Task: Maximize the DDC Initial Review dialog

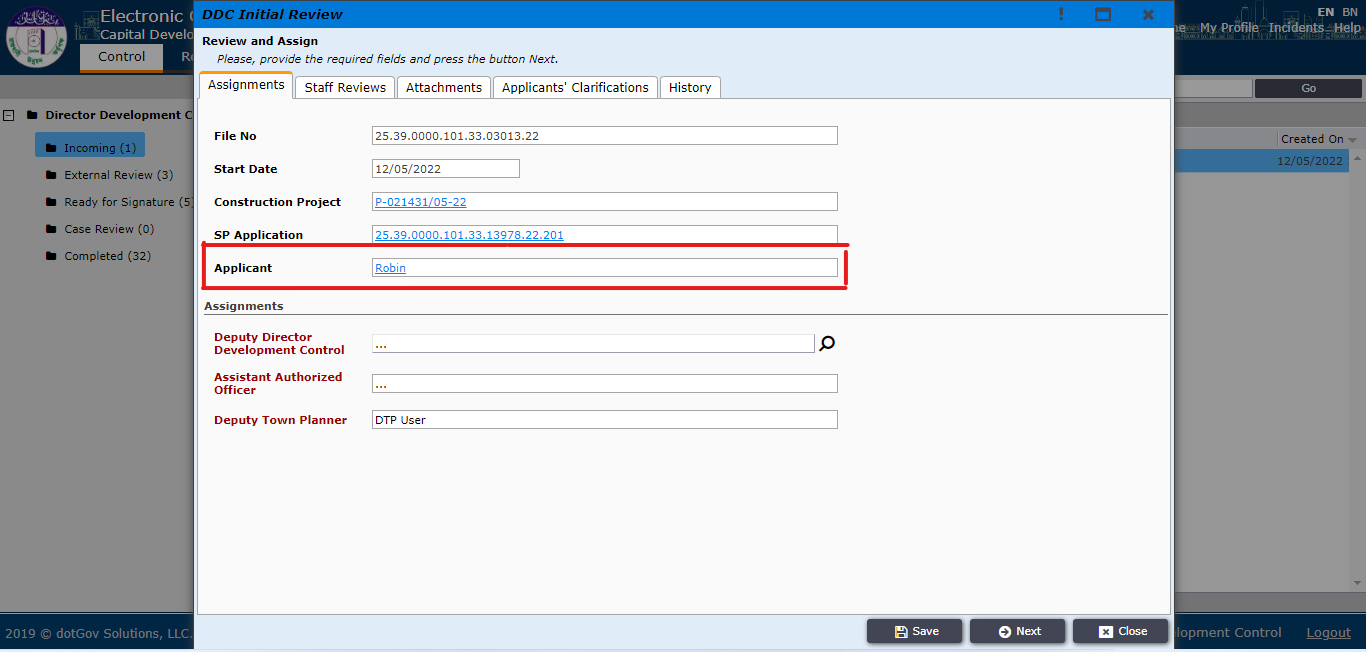Action: click(x=1103, y=14)
